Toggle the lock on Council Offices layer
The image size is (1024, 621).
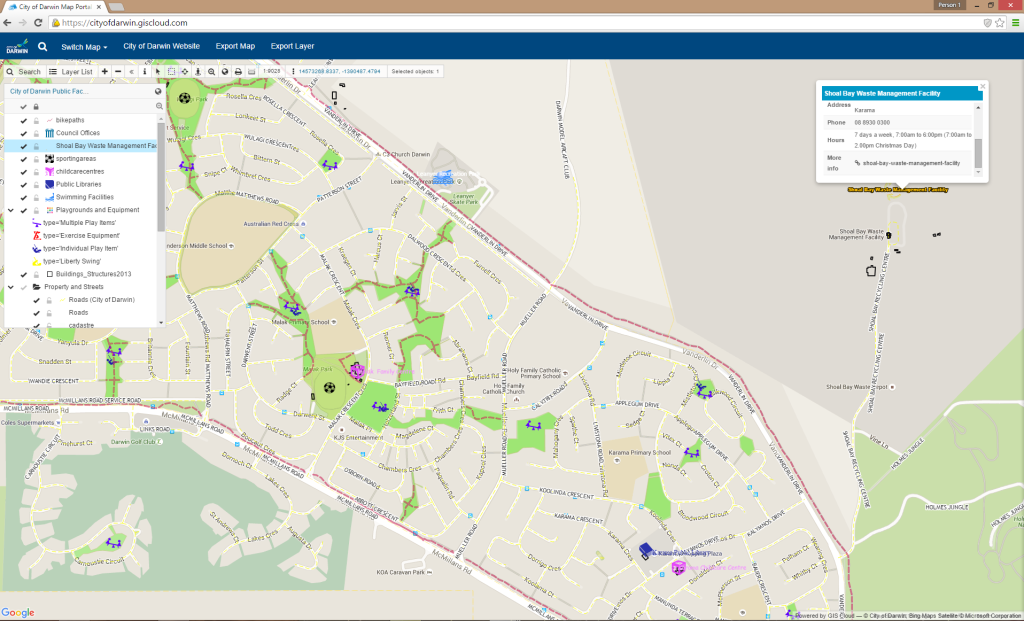click(36, 133)
